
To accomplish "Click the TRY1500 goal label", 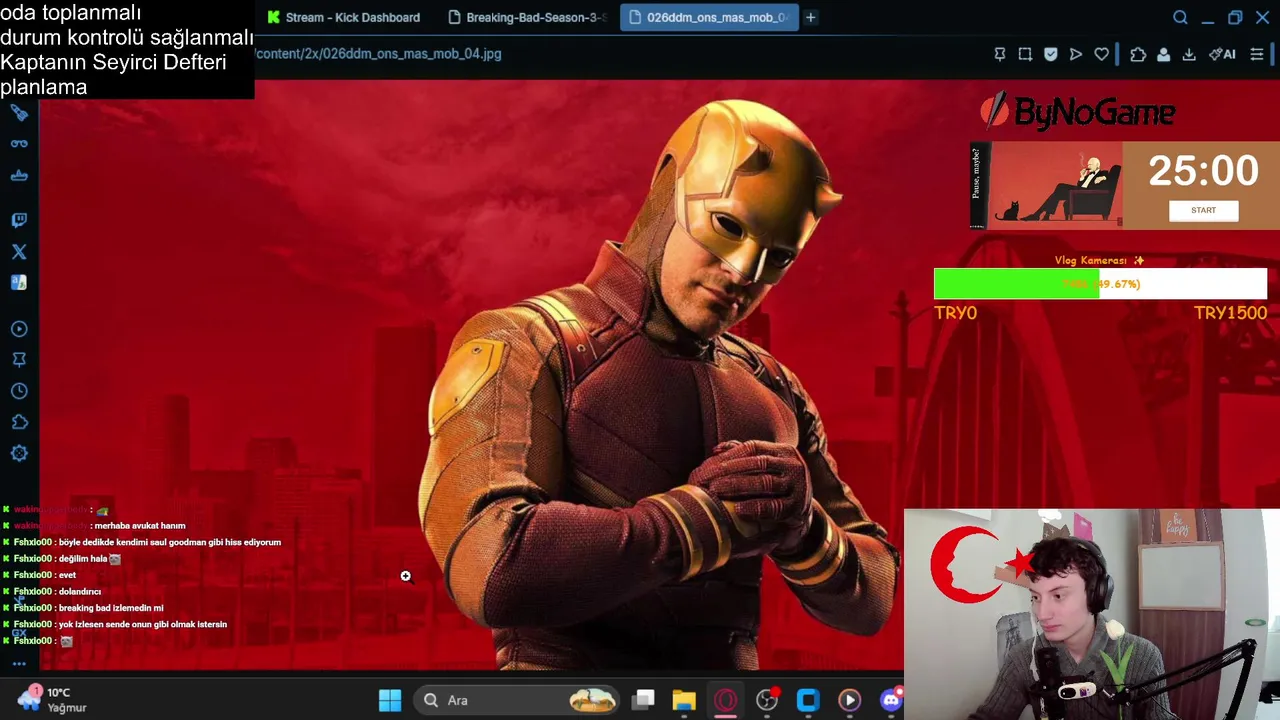I will coord(1230,313).
